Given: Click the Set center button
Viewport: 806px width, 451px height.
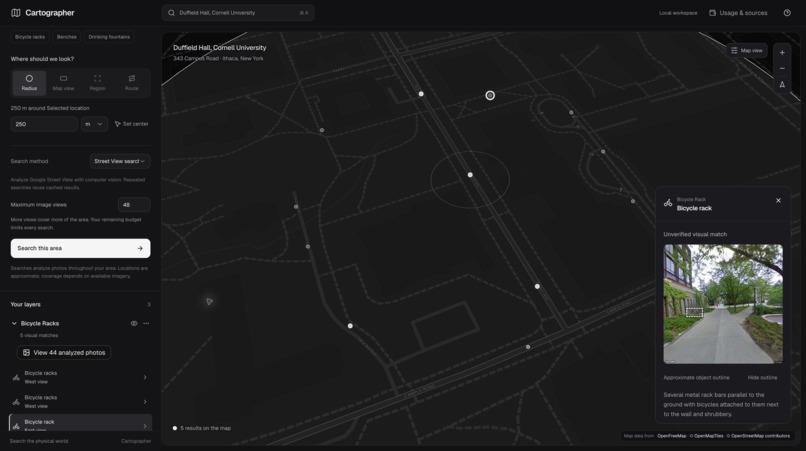Looking at the screenshot, I should point(132,124).
